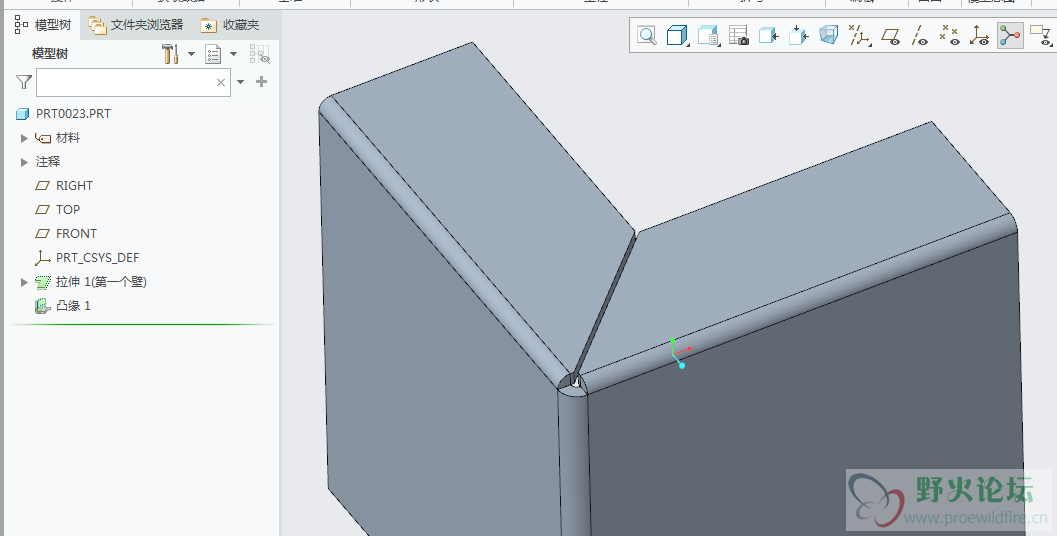Click the tree display list document icon
This screenshot has width=1057, height=536.
pos(214,54)
